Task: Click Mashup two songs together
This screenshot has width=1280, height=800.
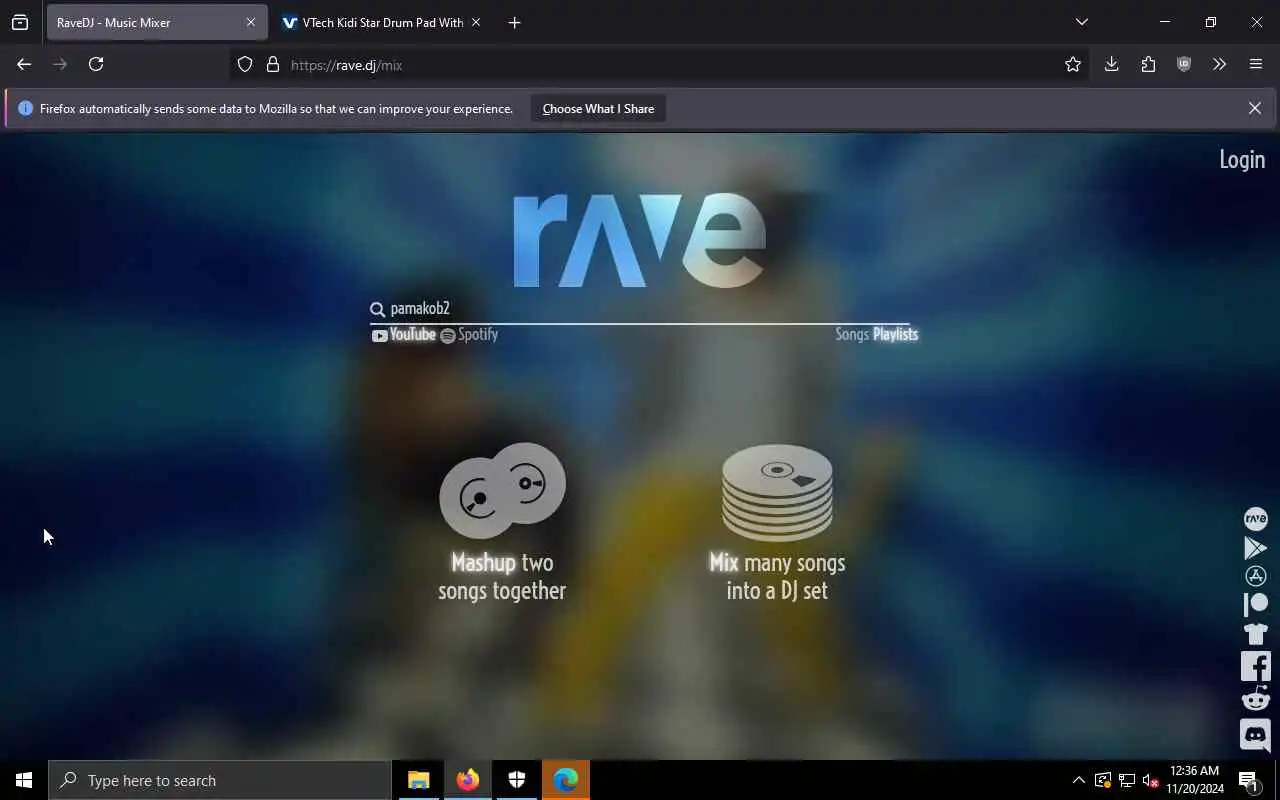Action: pyautogui.click(x=502, y=576)
